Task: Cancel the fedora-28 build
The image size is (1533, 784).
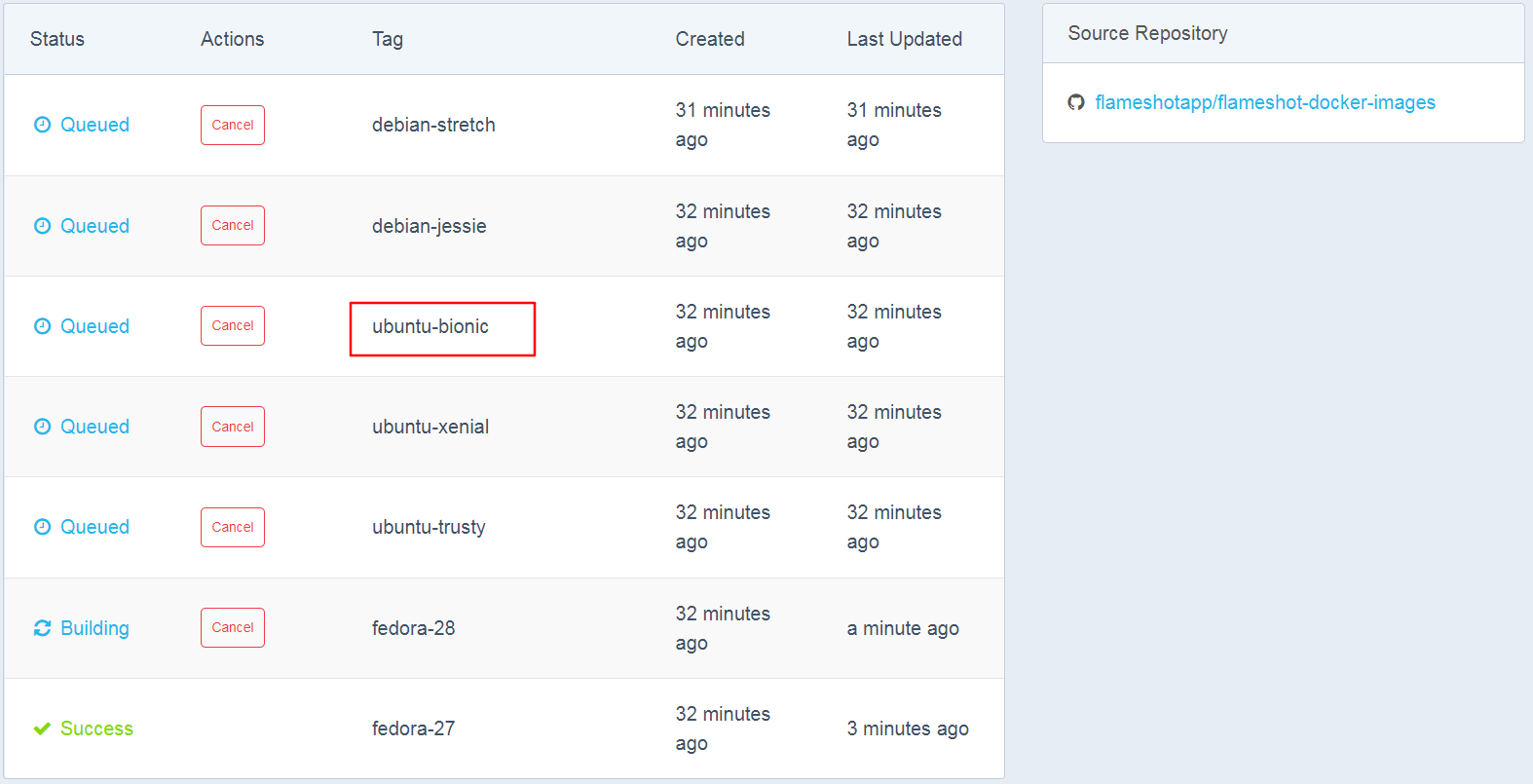Action: 233,627
